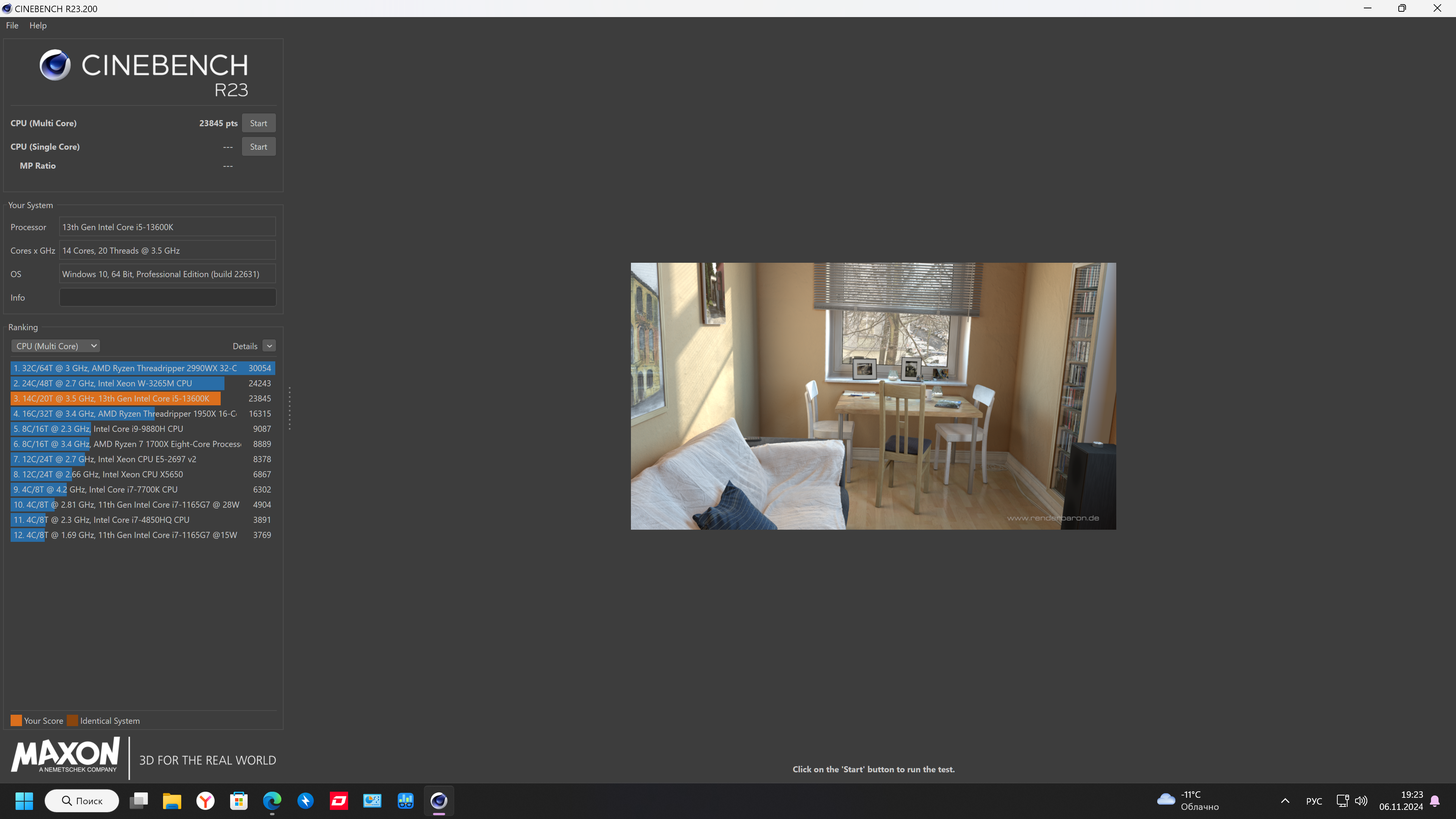
Task: Click the Info text field
Action: (x=167, y=297)
